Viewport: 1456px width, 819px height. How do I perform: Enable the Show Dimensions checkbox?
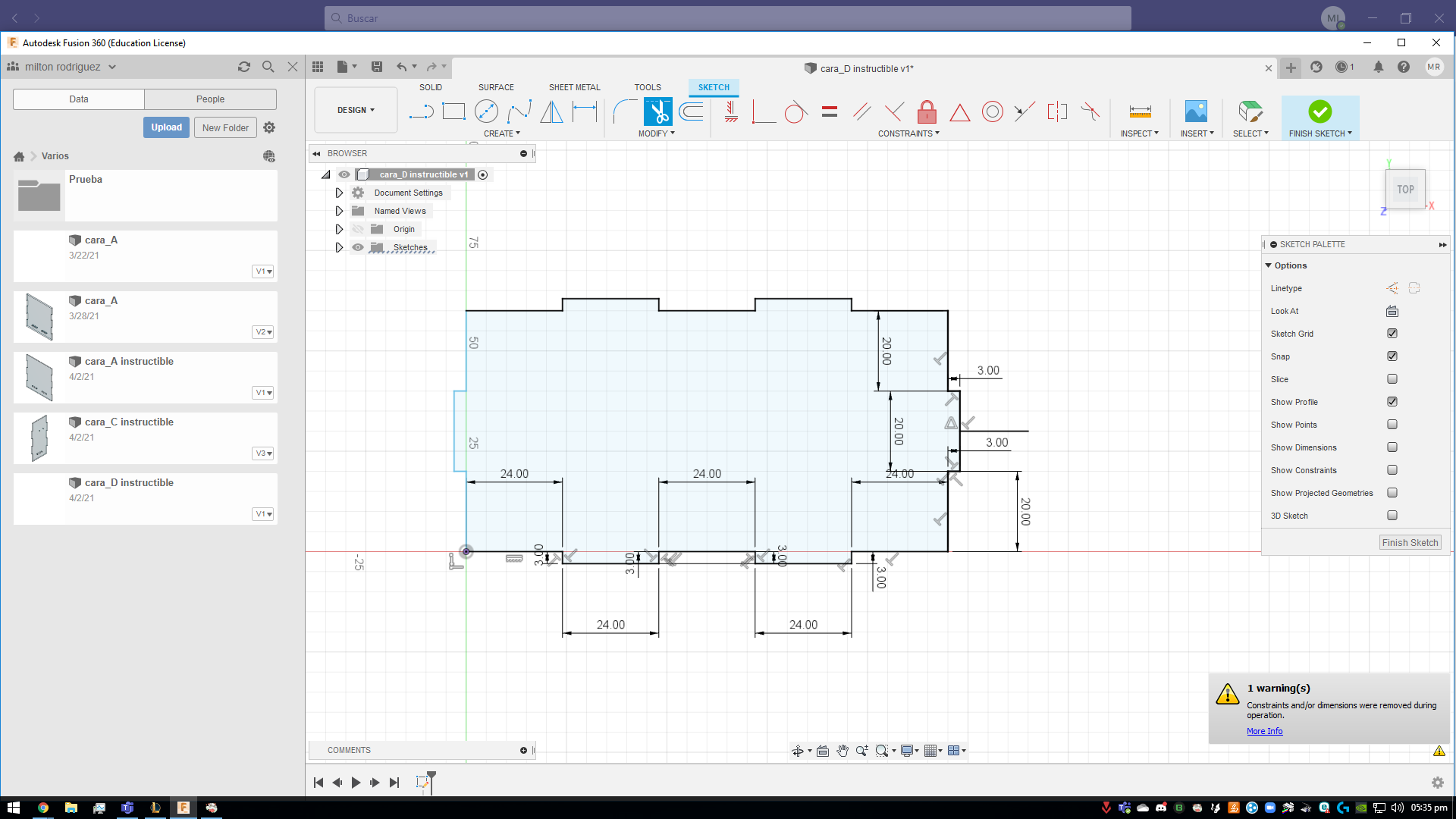tap(1392, 447)
